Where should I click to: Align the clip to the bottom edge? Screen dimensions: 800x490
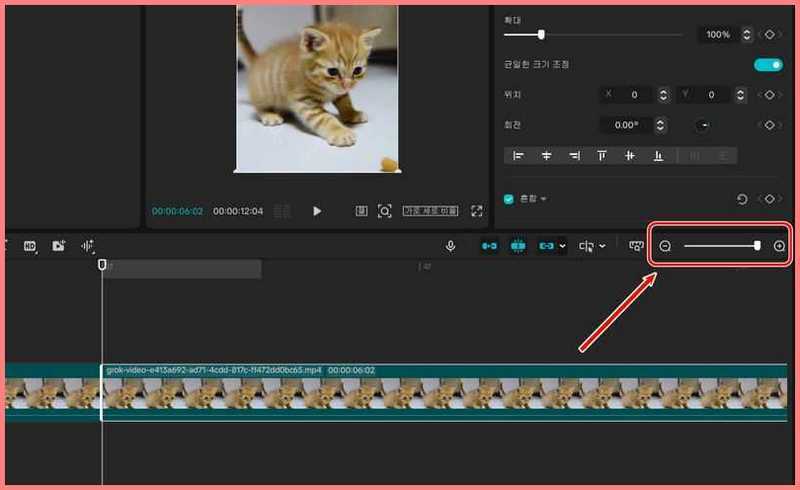tap(658, 155)
